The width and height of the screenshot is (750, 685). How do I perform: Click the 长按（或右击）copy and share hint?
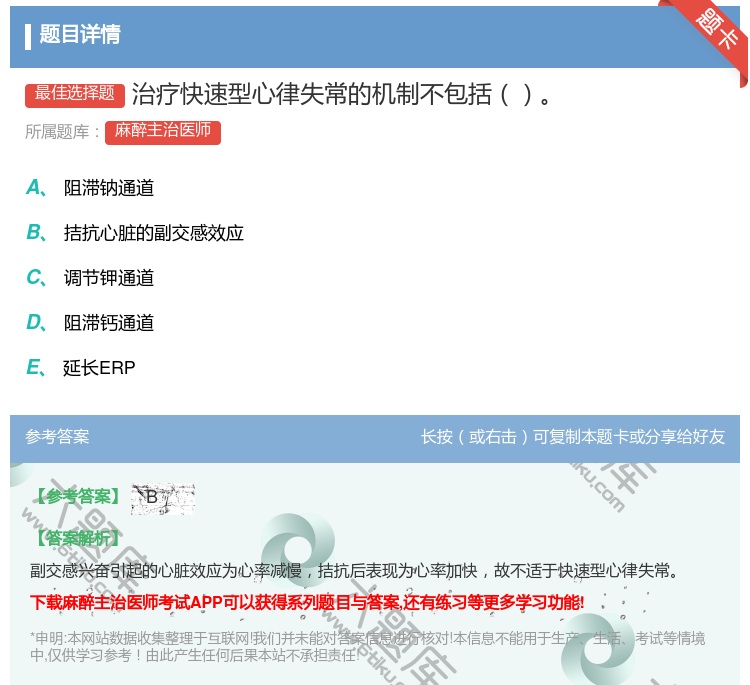pos(573,437)
